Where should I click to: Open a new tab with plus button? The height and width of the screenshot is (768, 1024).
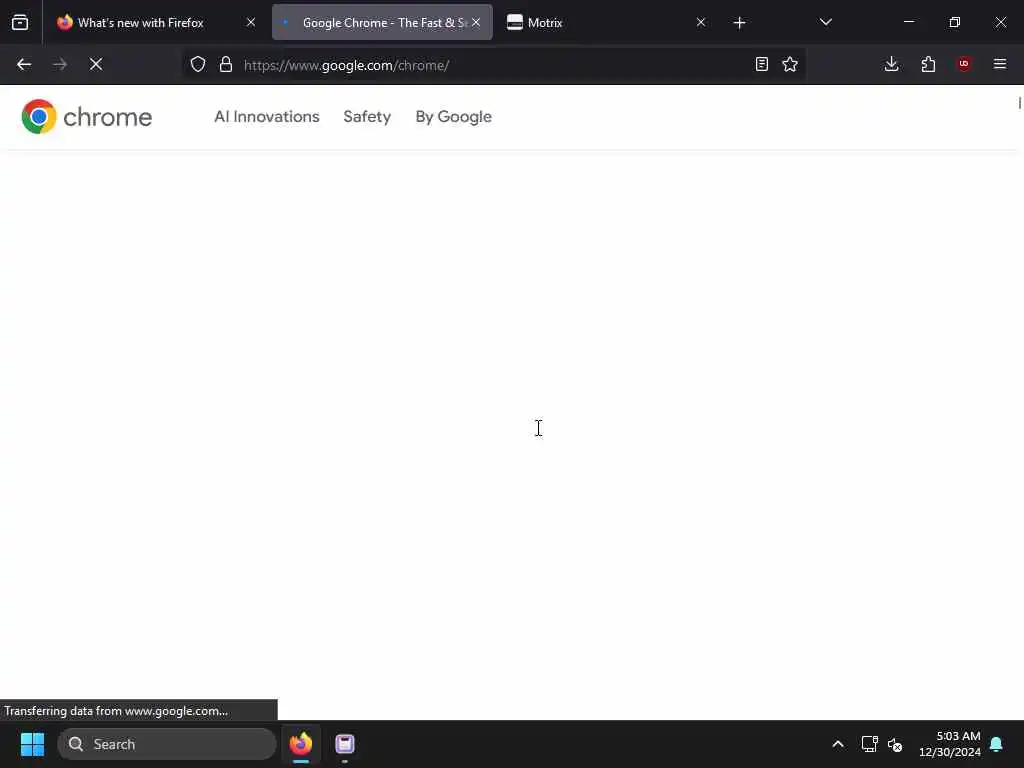[739, 23]
